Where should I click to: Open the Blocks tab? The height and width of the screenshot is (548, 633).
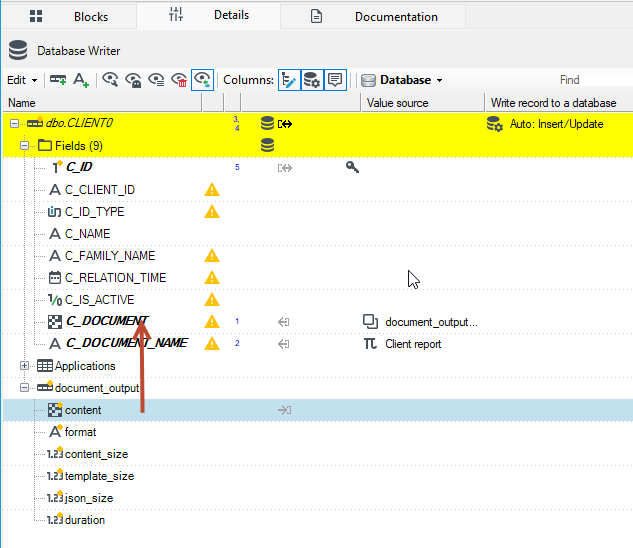click(x=69, y=17)
